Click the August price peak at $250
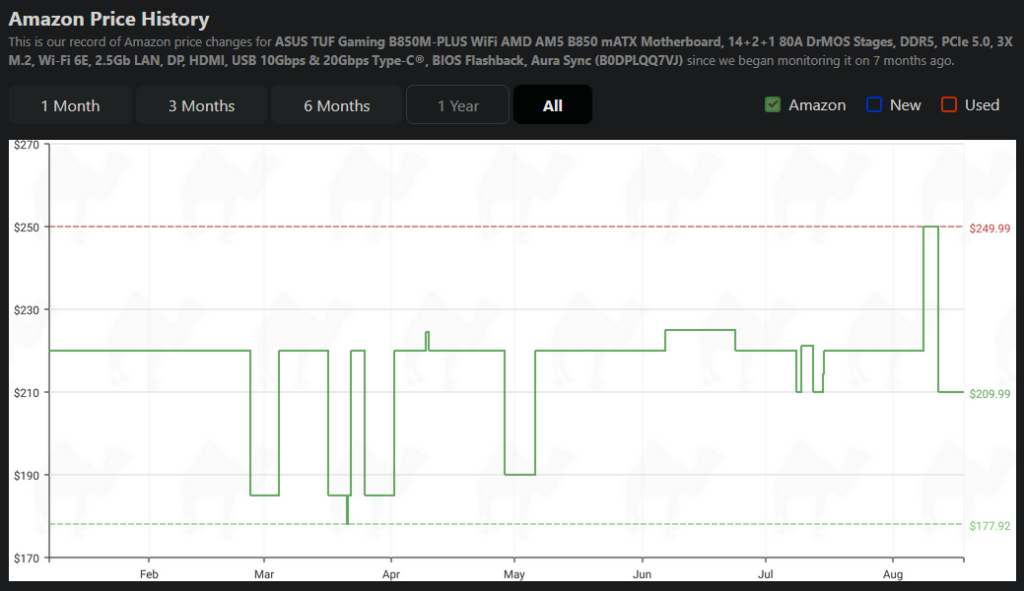The image size is (1024, 591). pos(930,227)
